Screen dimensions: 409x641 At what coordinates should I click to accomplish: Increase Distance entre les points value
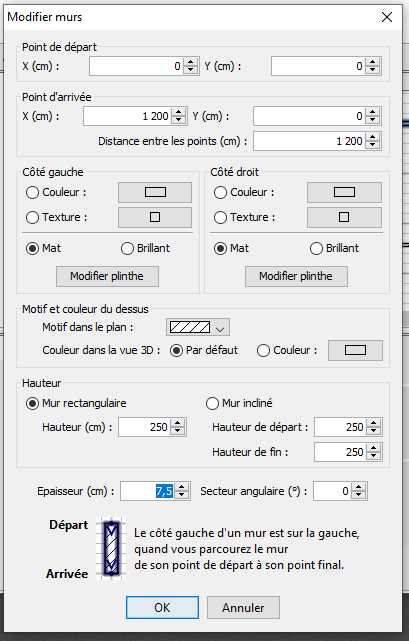tap(372, 137)
